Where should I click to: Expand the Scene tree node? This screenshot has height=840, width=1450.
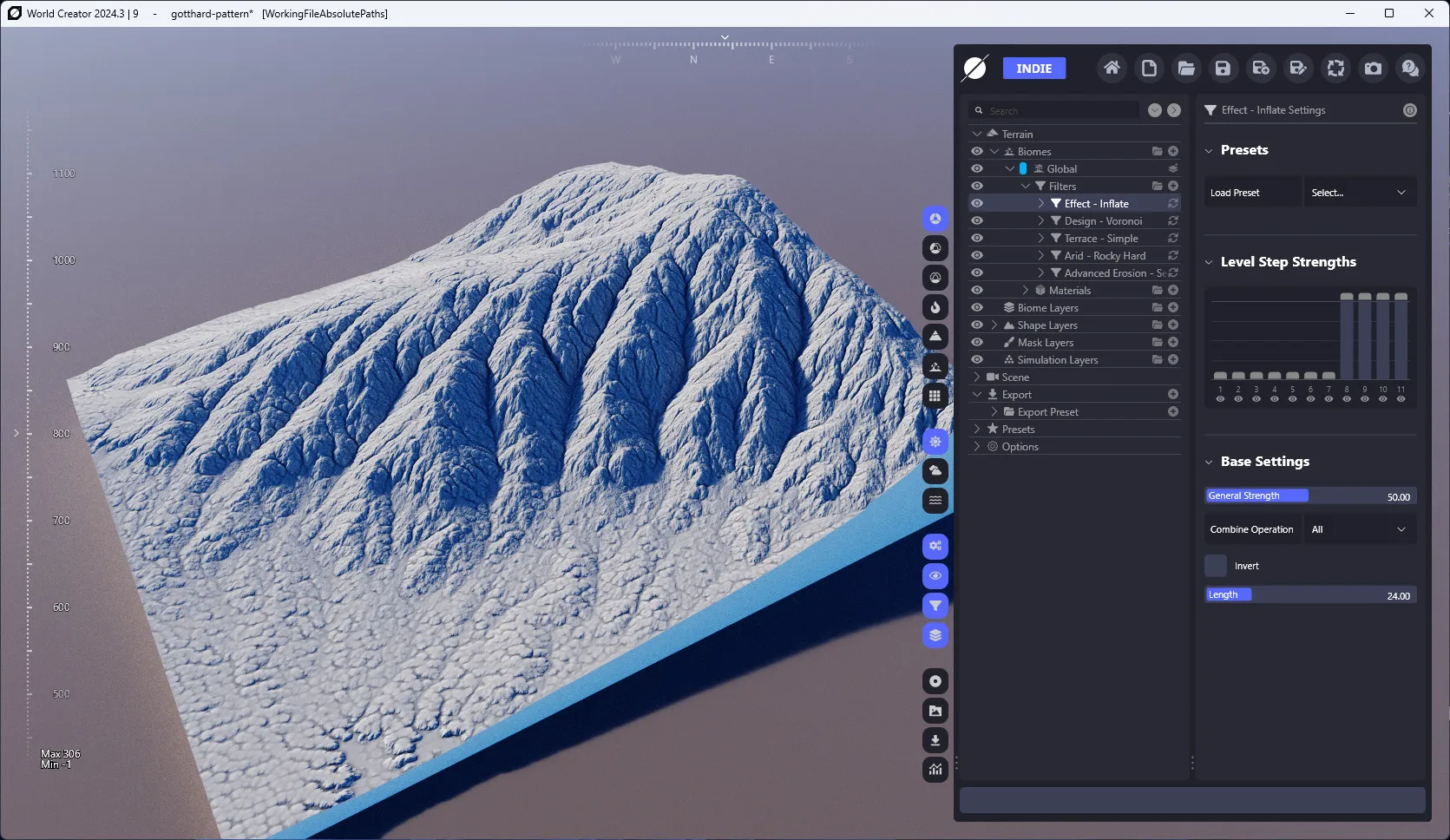click(x=977, y=377)
